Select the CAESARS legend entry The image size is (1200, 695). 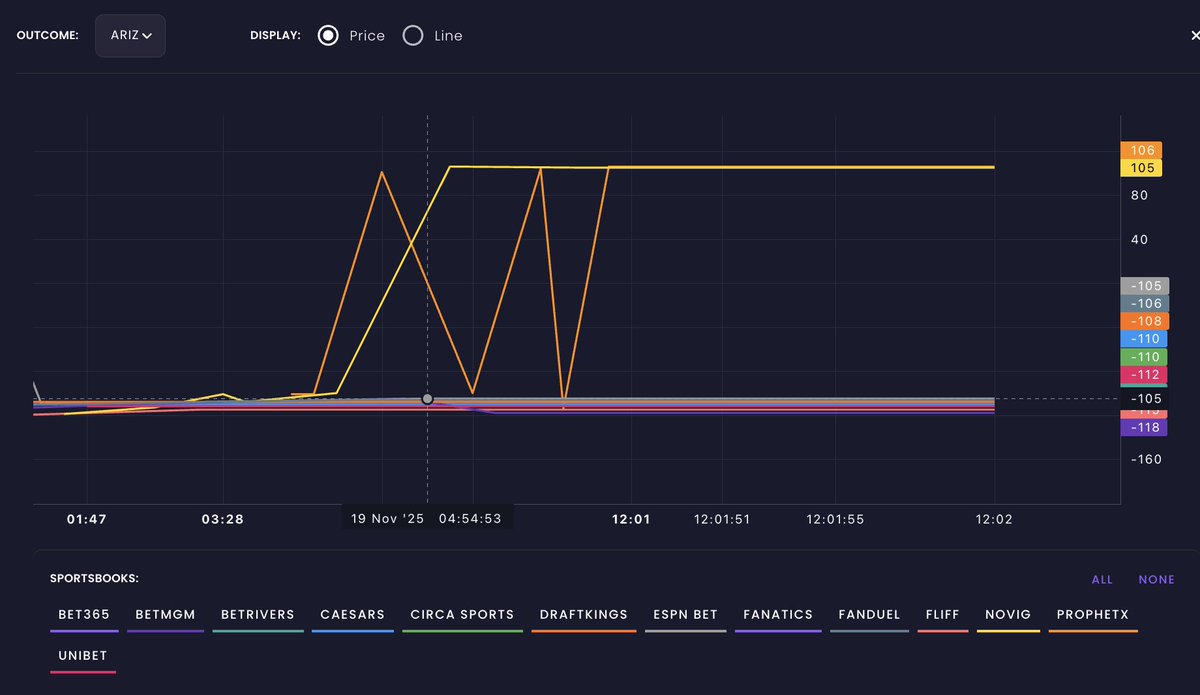352,614
